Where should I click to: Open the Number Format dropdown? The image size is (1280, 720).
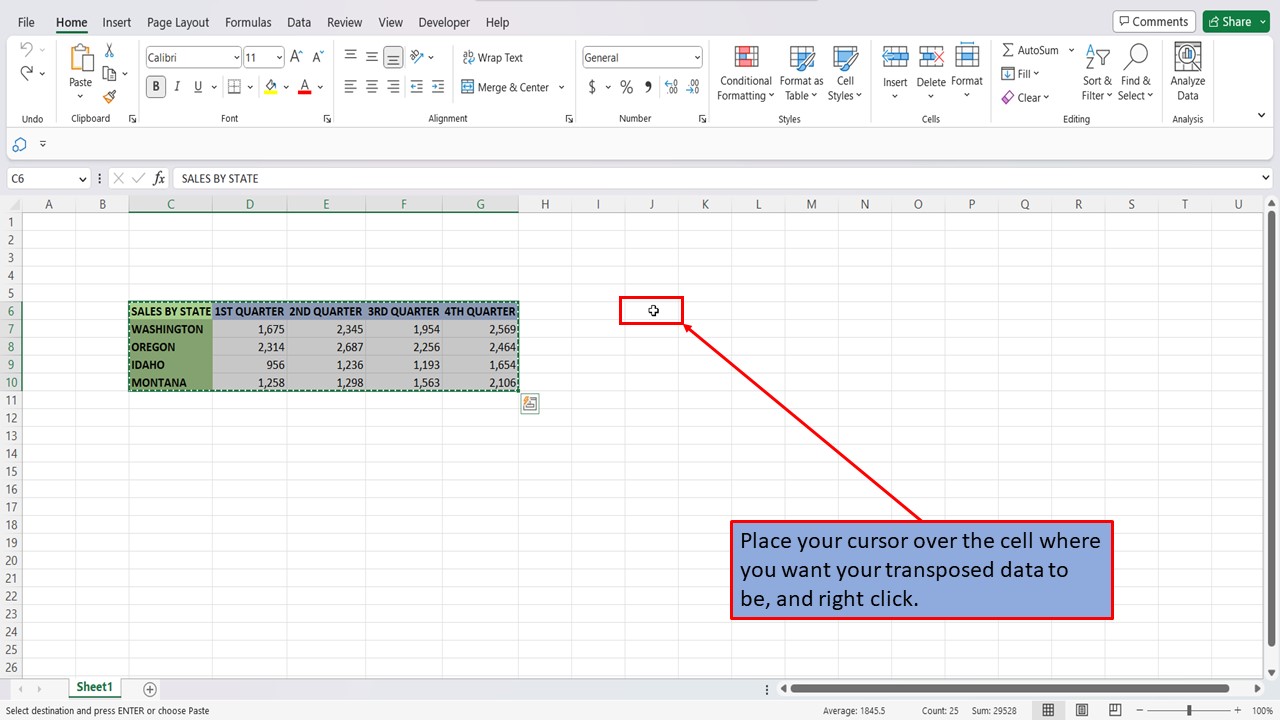pos(696,57)
